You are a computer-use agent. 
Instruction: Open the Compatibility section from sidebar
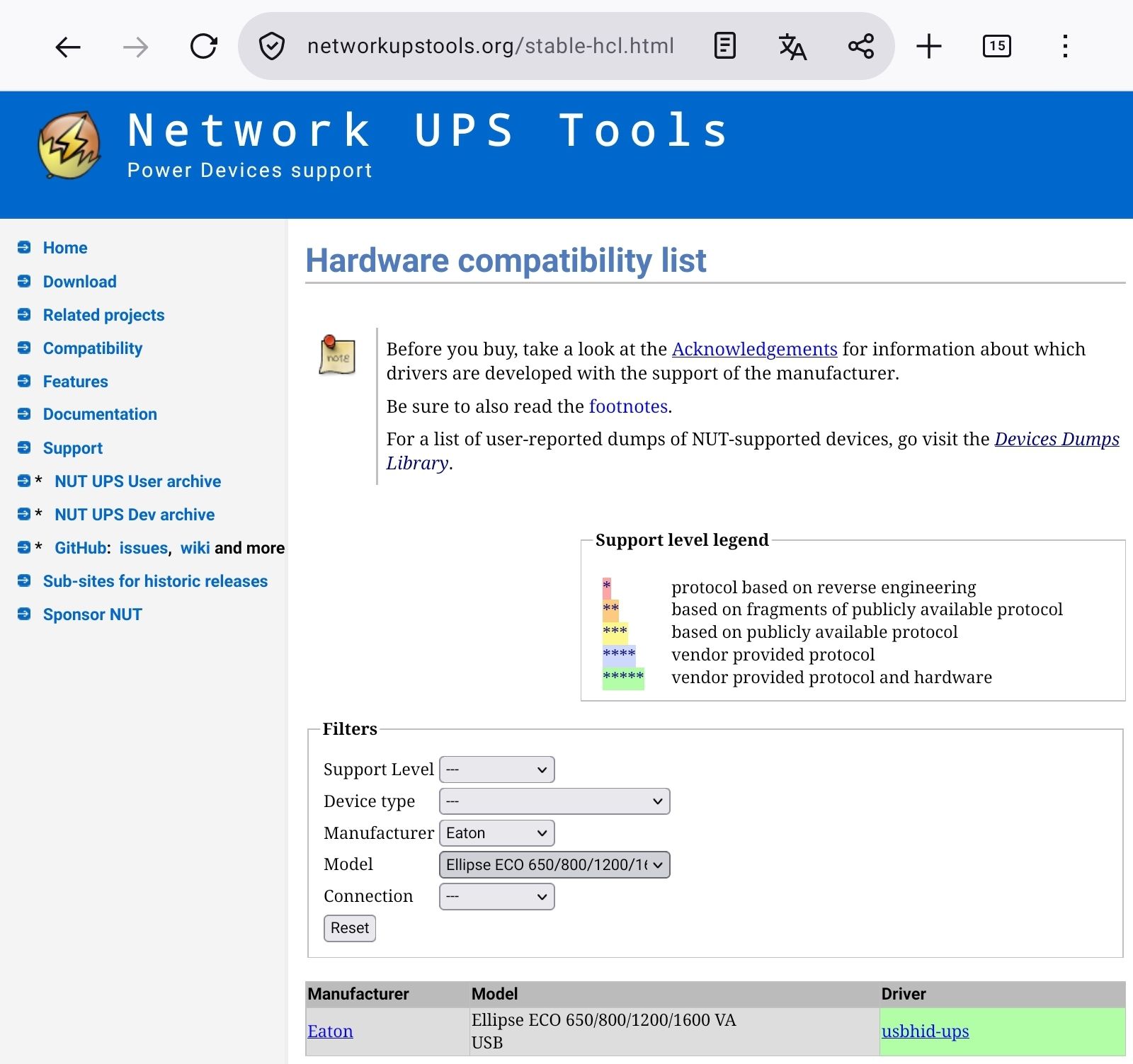tap(92, 348)
